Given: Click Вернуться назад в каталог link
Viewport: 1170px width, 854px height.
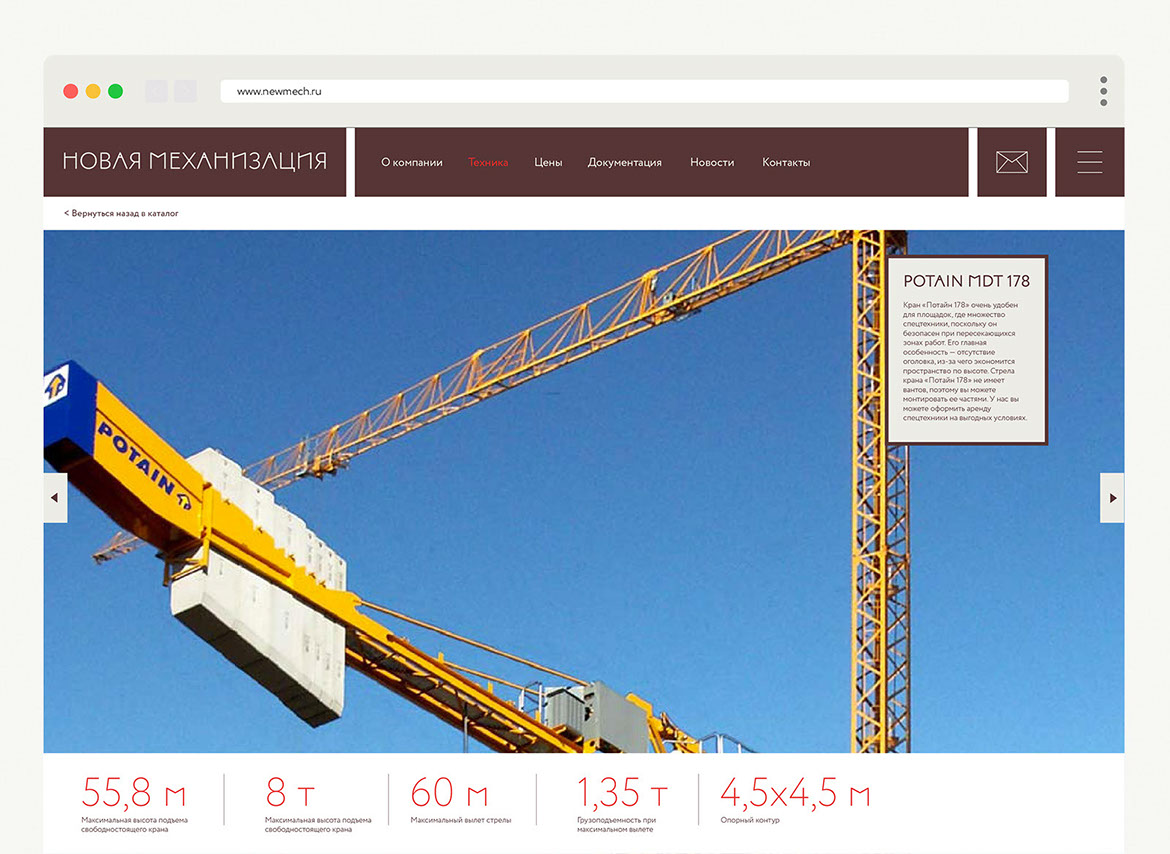Looking at the screenshot, I should click(121, 213).
